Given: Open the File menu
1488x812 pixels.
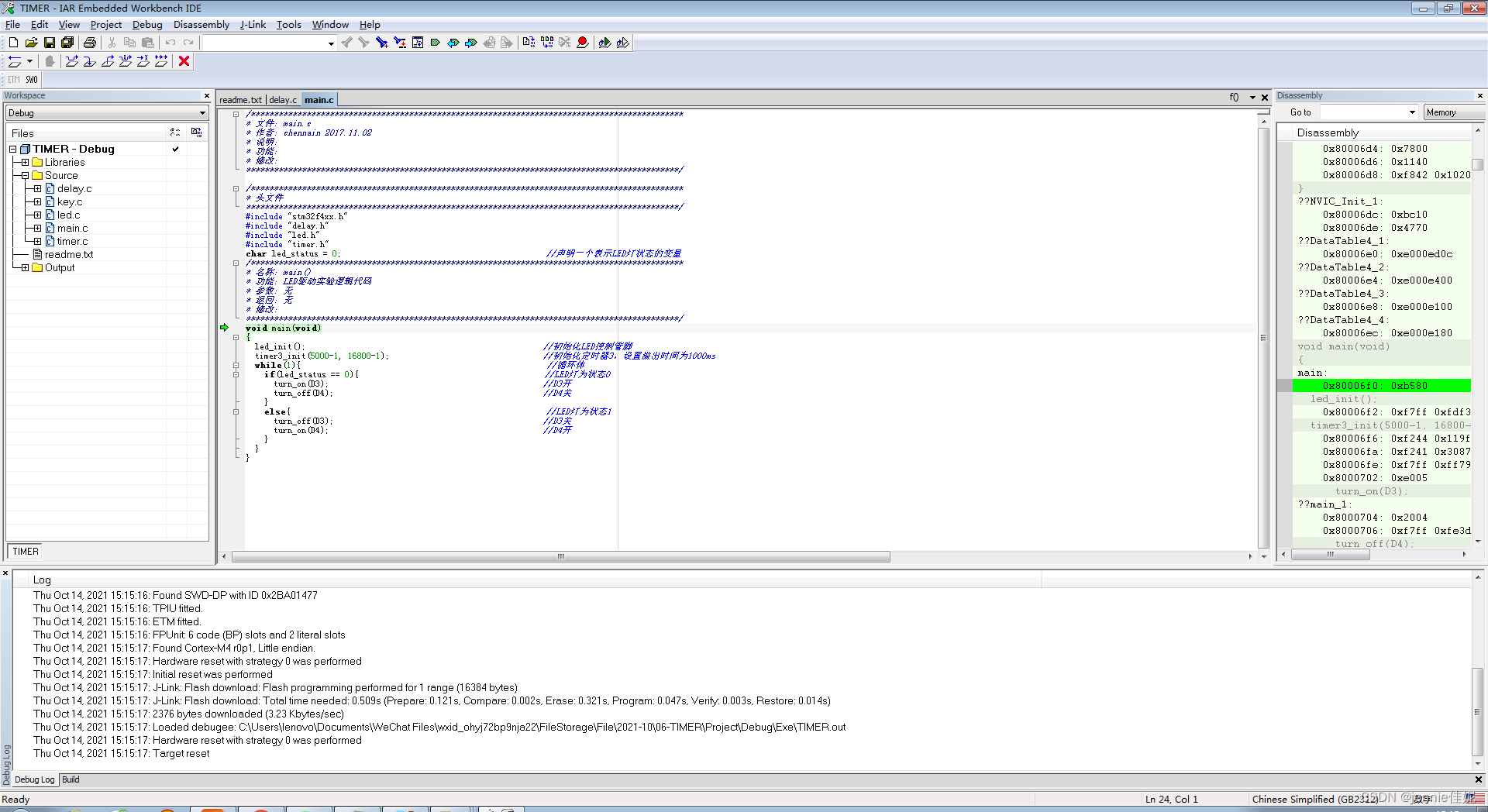Looking at the screenshot, I should (x=12, y=25).
